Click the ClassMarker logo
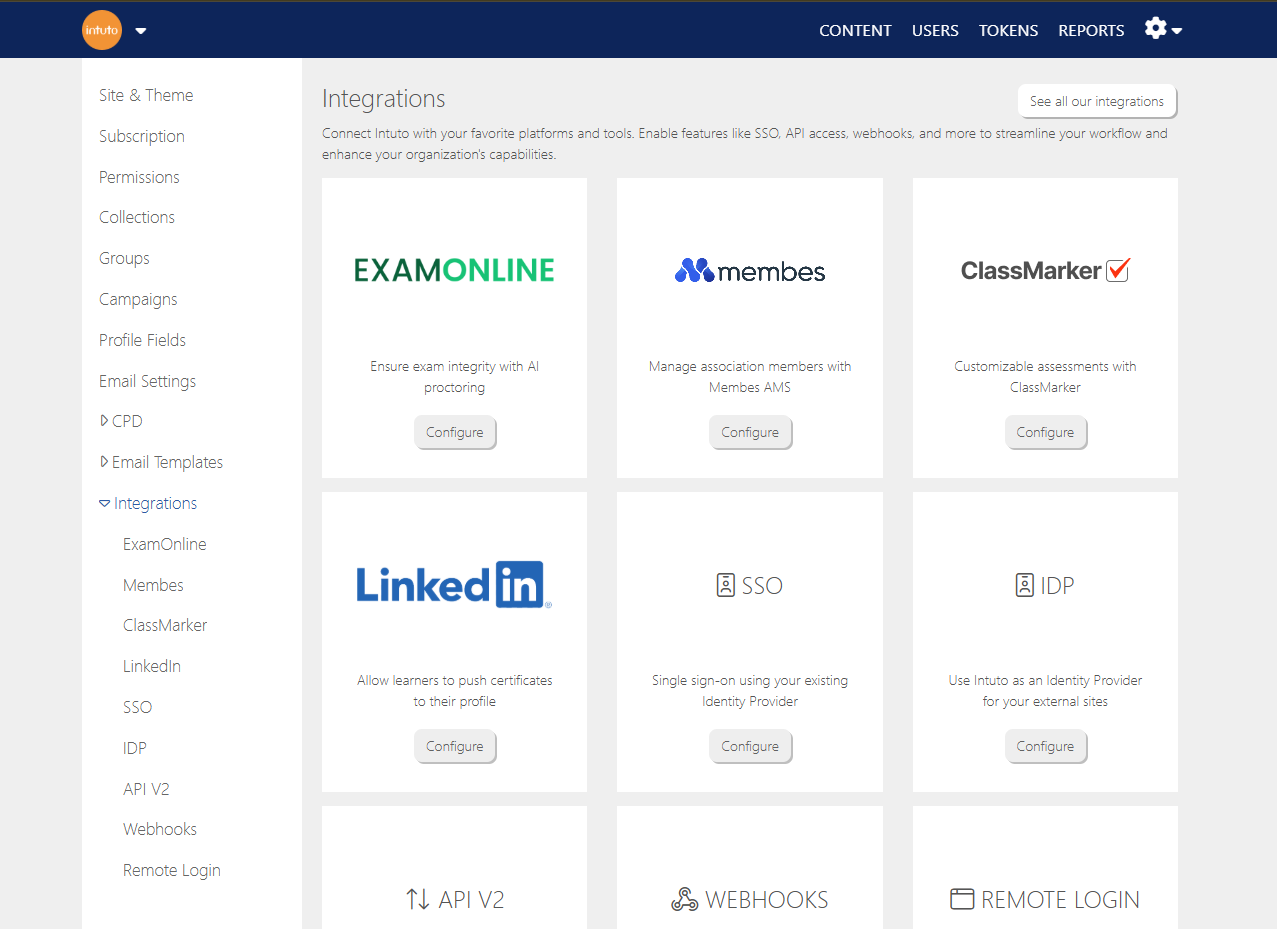This screenshot has width=1277, height=929. pos(1045,270)
